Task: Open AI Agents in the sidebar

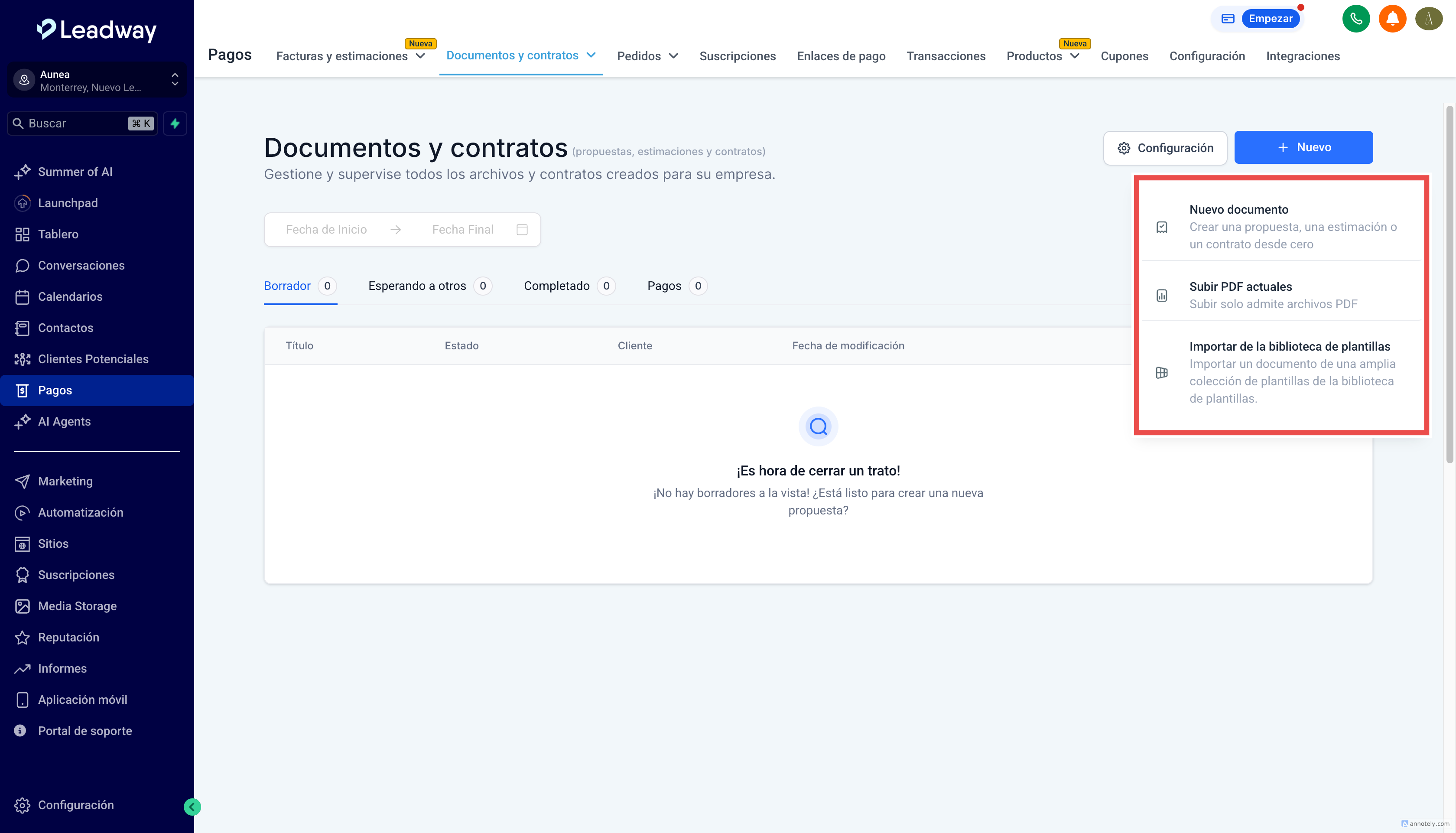Action: pyautogui.click(x=64, y=422)
